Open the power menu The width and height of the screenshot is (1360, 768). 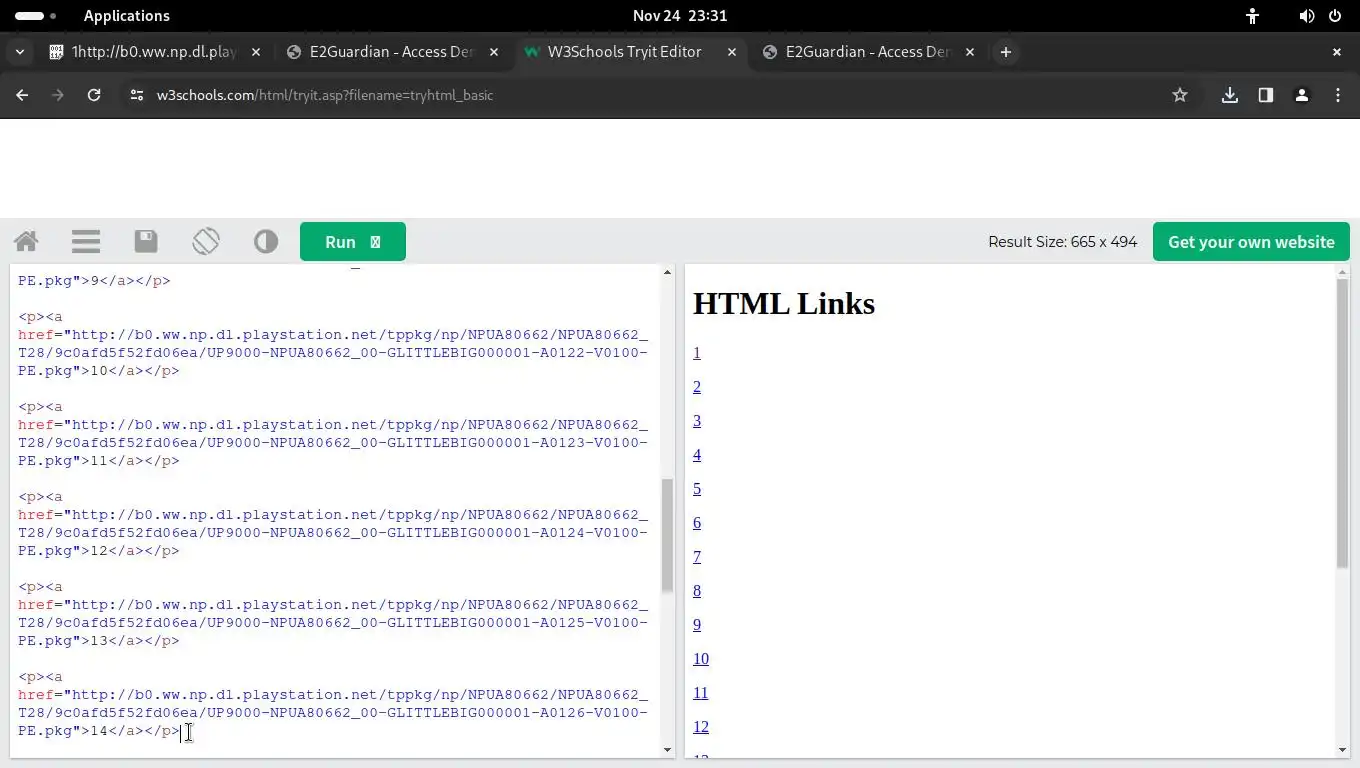coord(1335,16)
